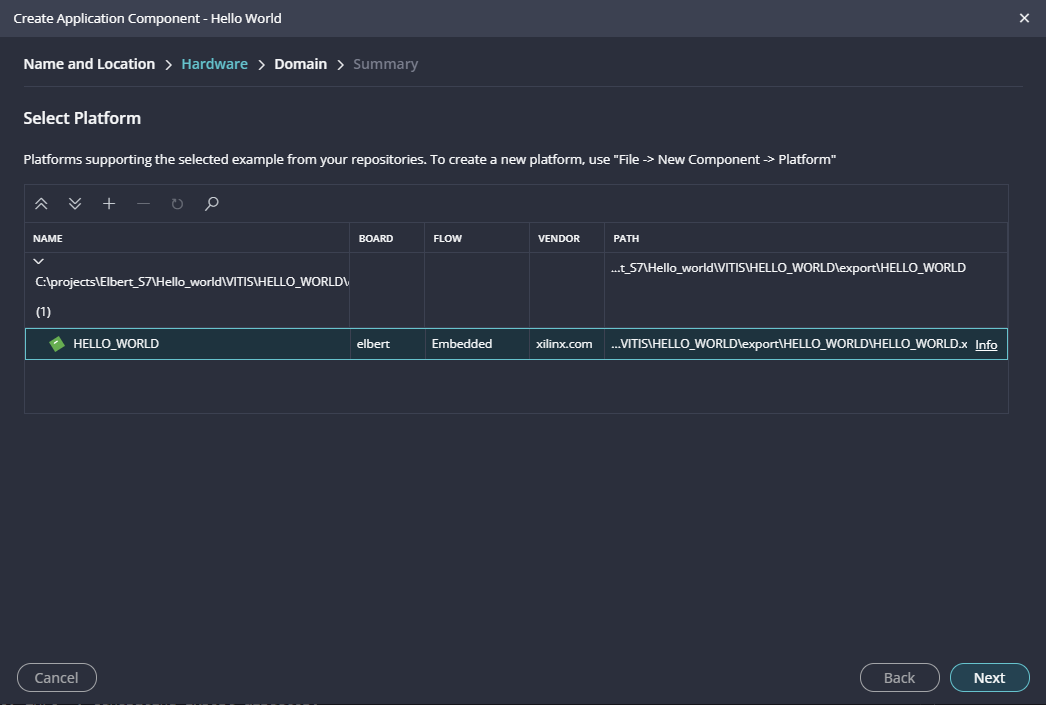The width and height of the screenshot is (1046, 705).
Task: Click the VENDOR column header
Action: coord(558,239)
